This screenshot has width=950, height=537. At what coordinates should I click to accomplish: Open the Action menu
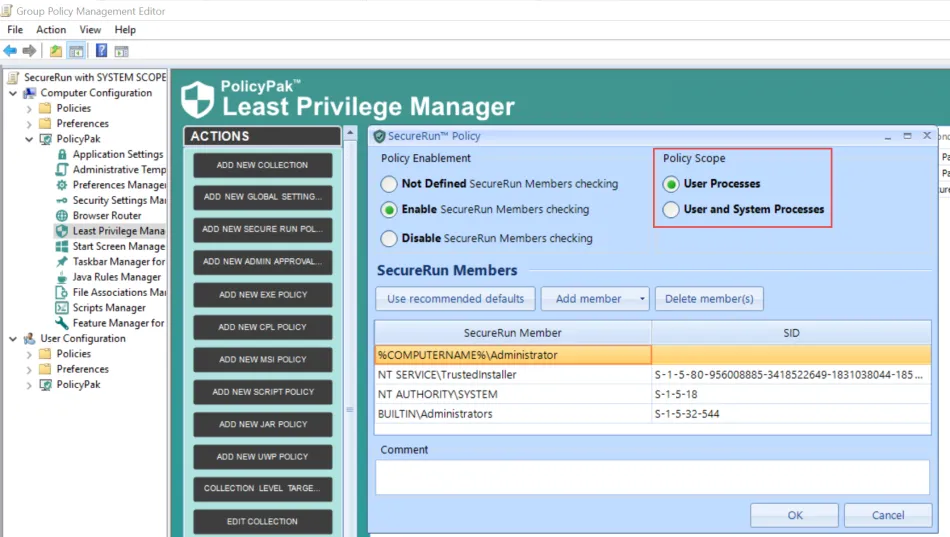click(x=51, y=30)
